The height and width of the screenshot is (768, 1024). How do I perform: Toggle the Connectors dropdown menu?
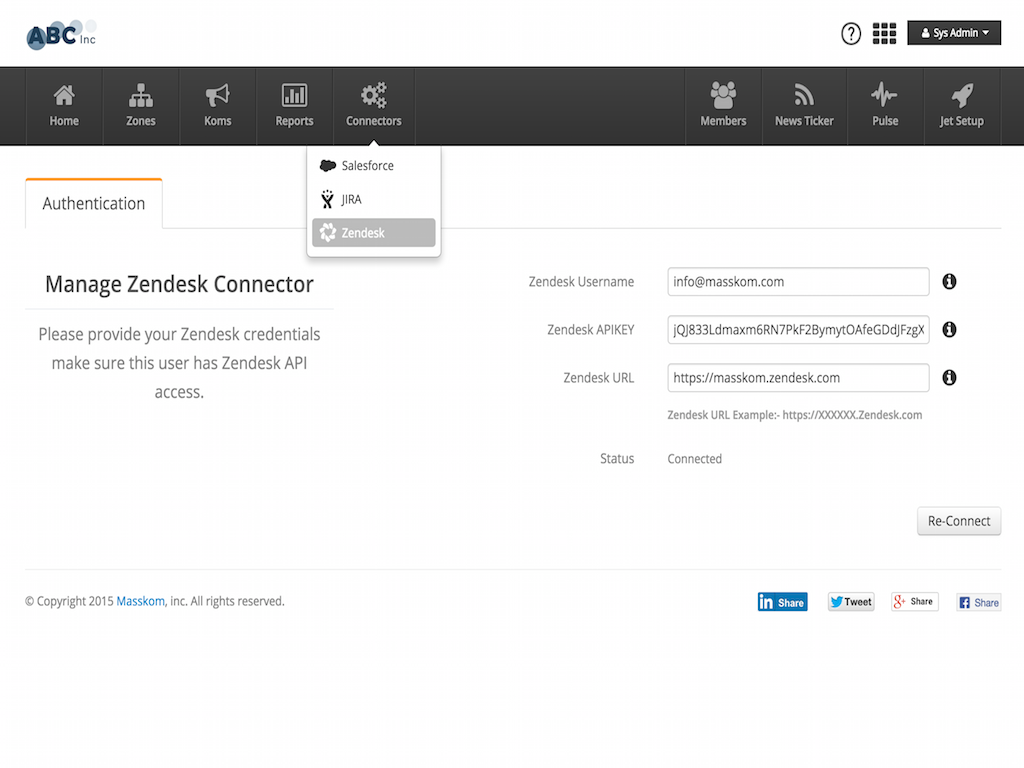click(374, 106)
